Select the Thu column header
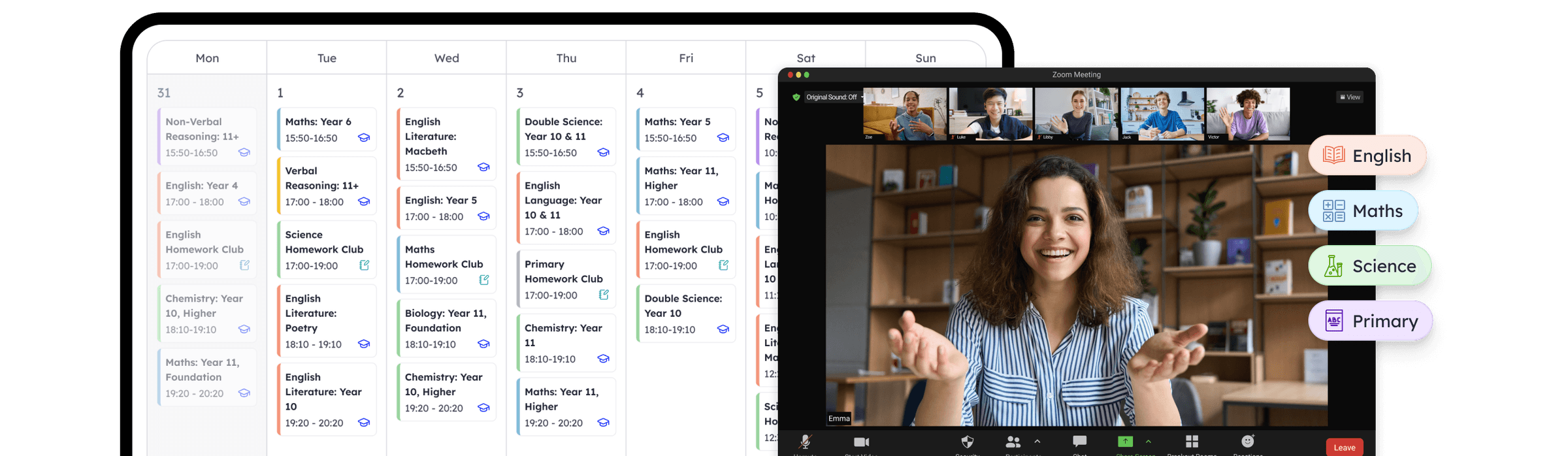 click(x=566, y=58)
